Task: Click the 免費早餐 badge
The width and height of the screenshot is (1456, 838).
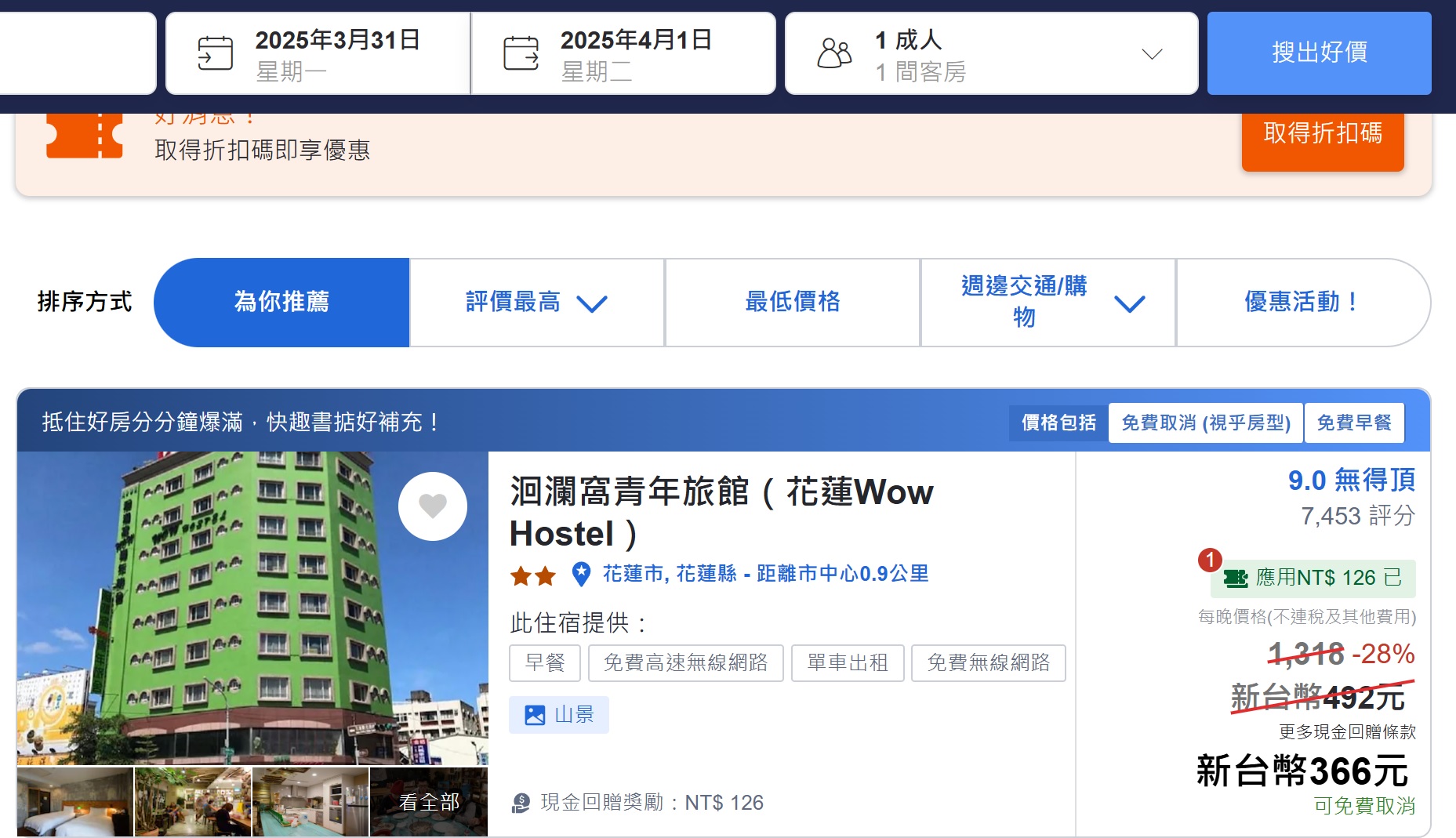Action: 1354,423
